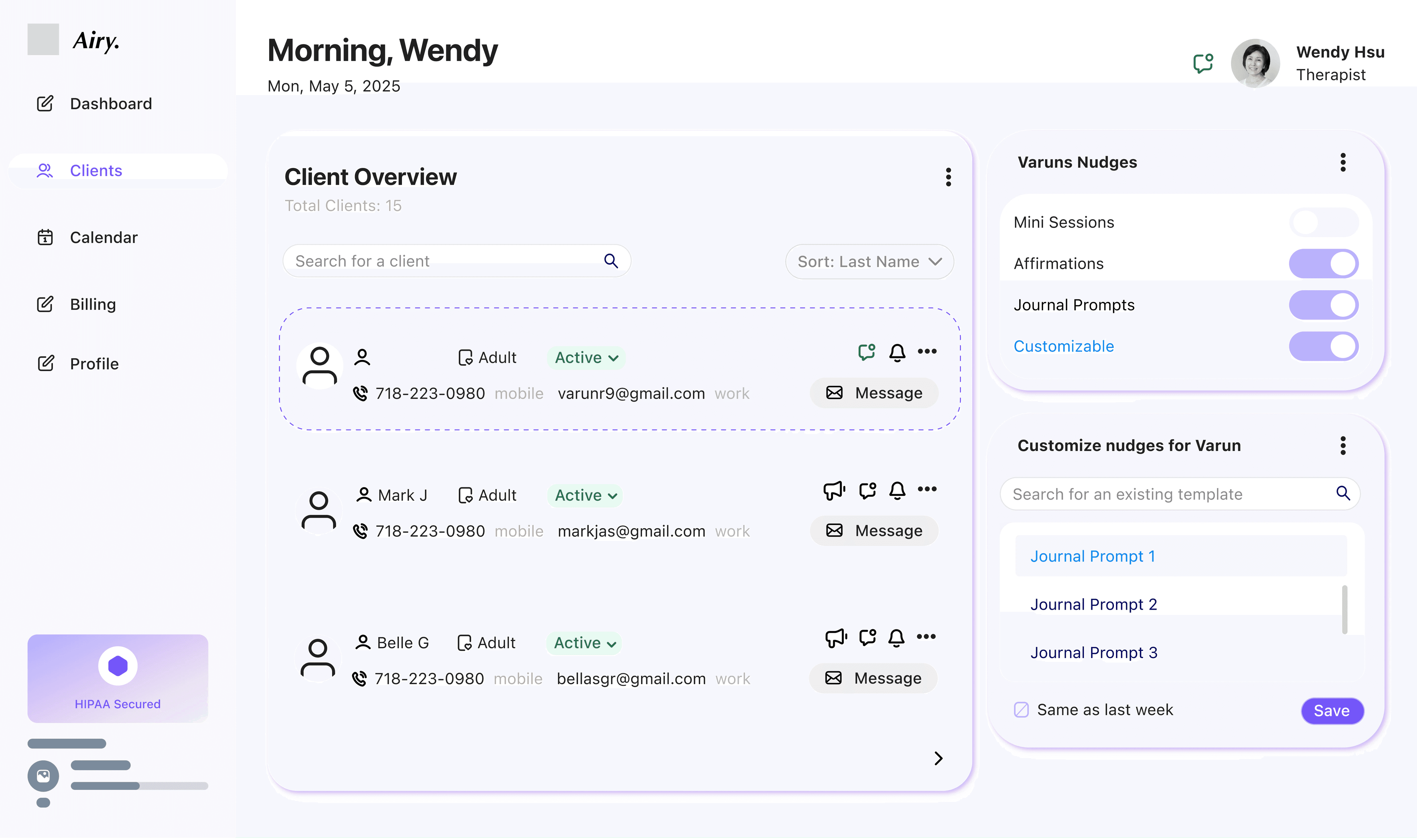
Task: Click green chat icon on Varun's row
Action: (867, 352)
